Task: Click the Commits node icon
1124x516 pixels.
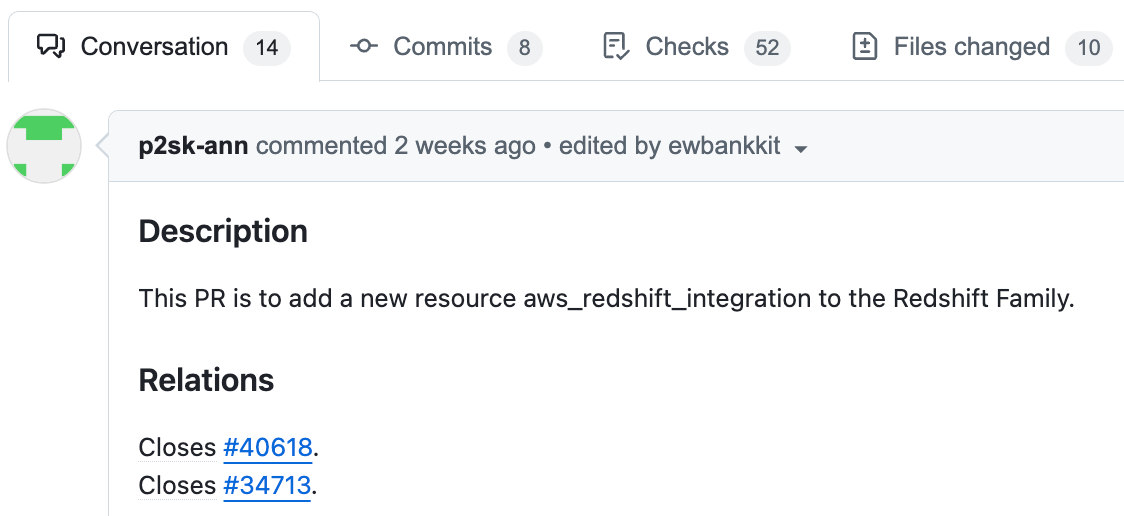Action: pos(364,46)
